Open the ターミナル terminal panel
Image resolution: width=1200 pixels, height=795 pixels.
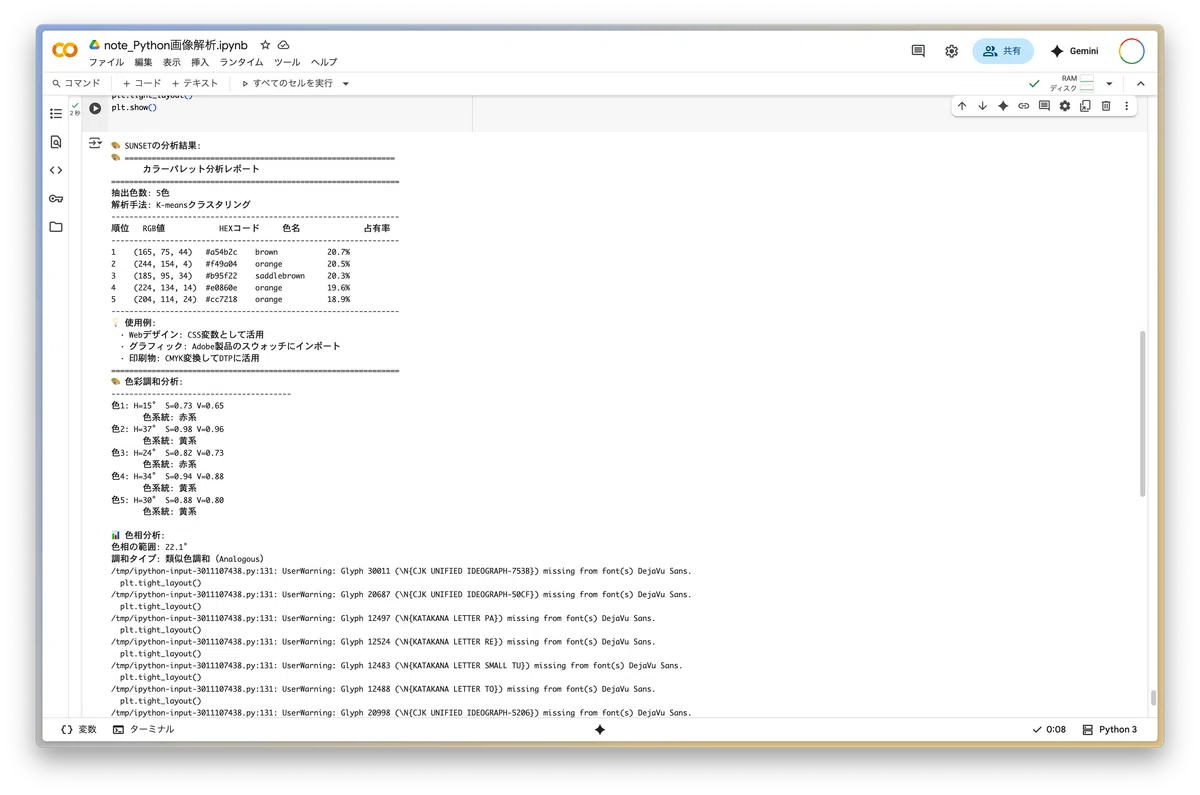(144, 730)
